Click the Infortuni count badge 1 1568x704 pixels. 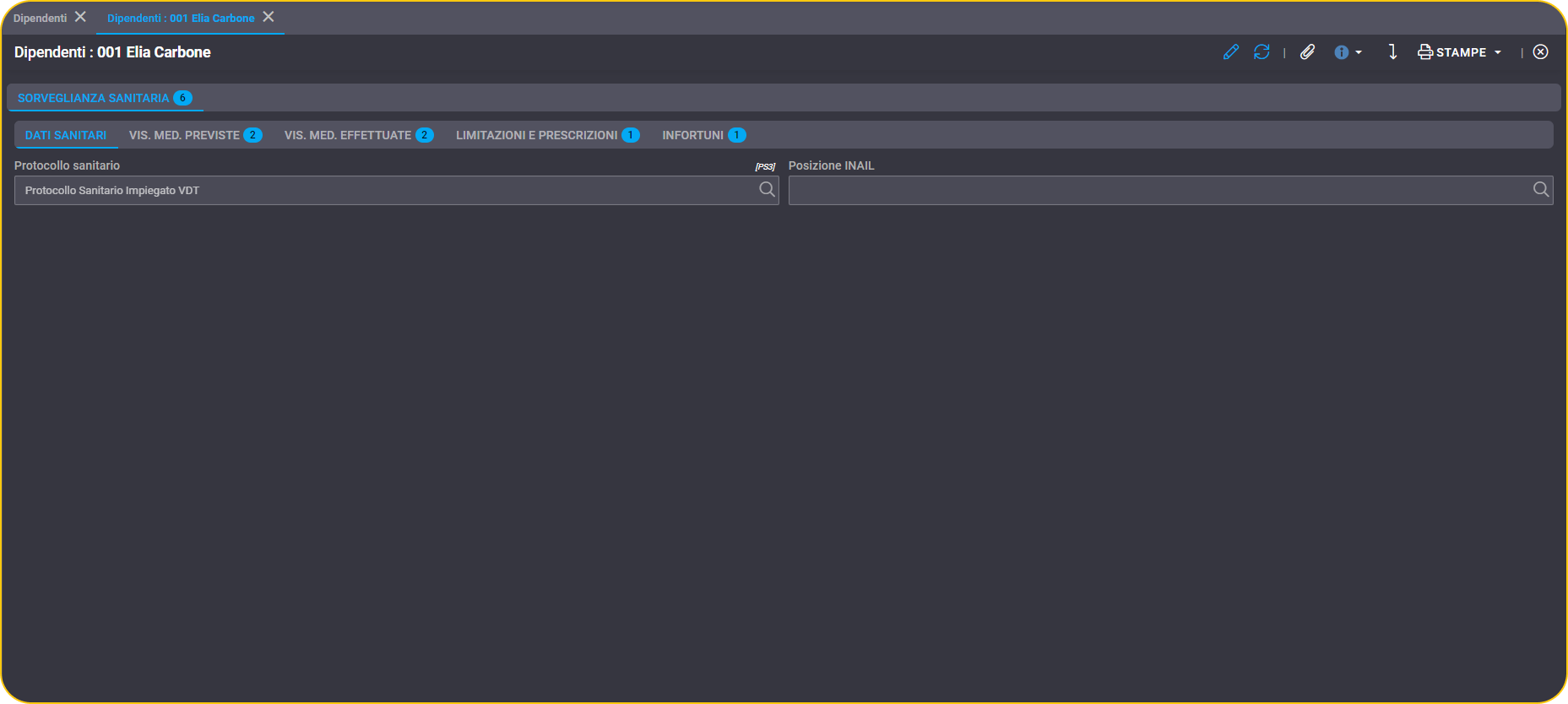tap(736, 135)
